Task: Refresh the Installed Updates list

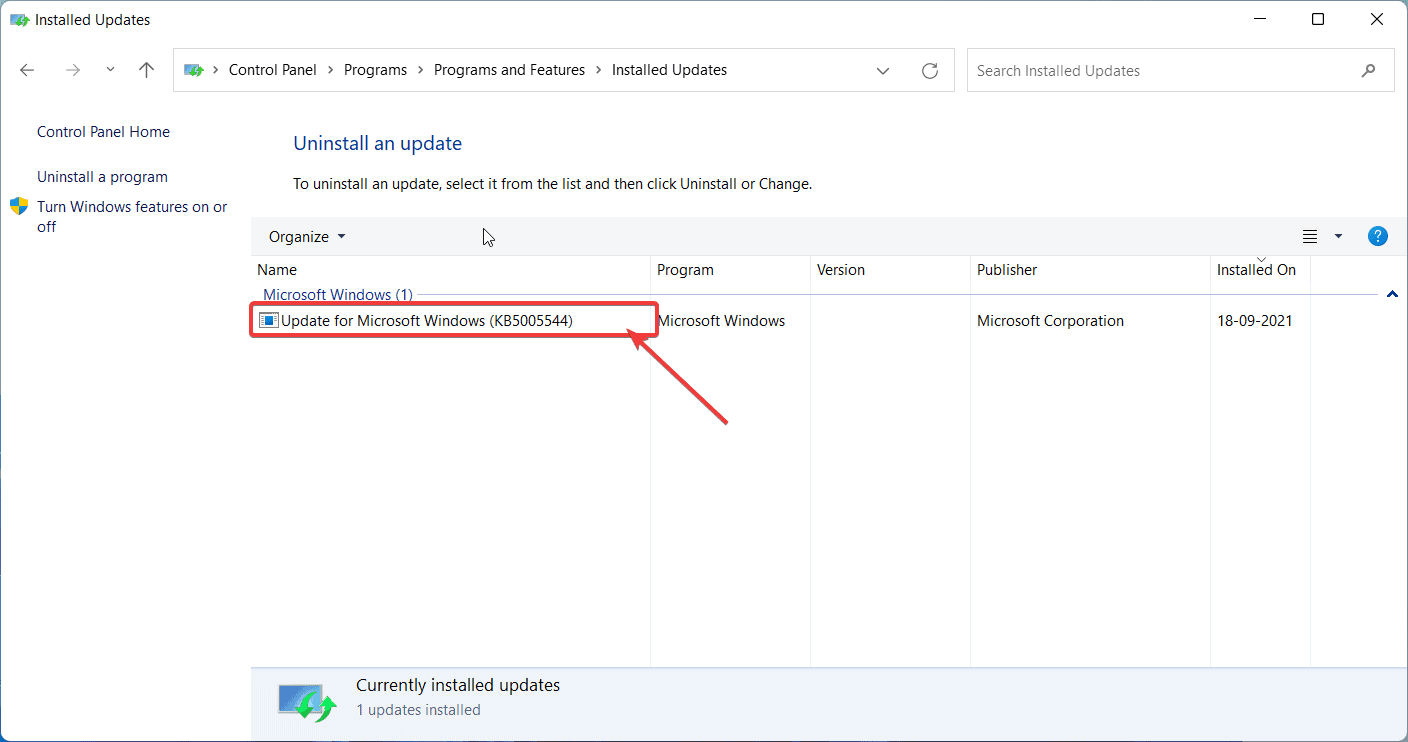Action: pos(930,71)
